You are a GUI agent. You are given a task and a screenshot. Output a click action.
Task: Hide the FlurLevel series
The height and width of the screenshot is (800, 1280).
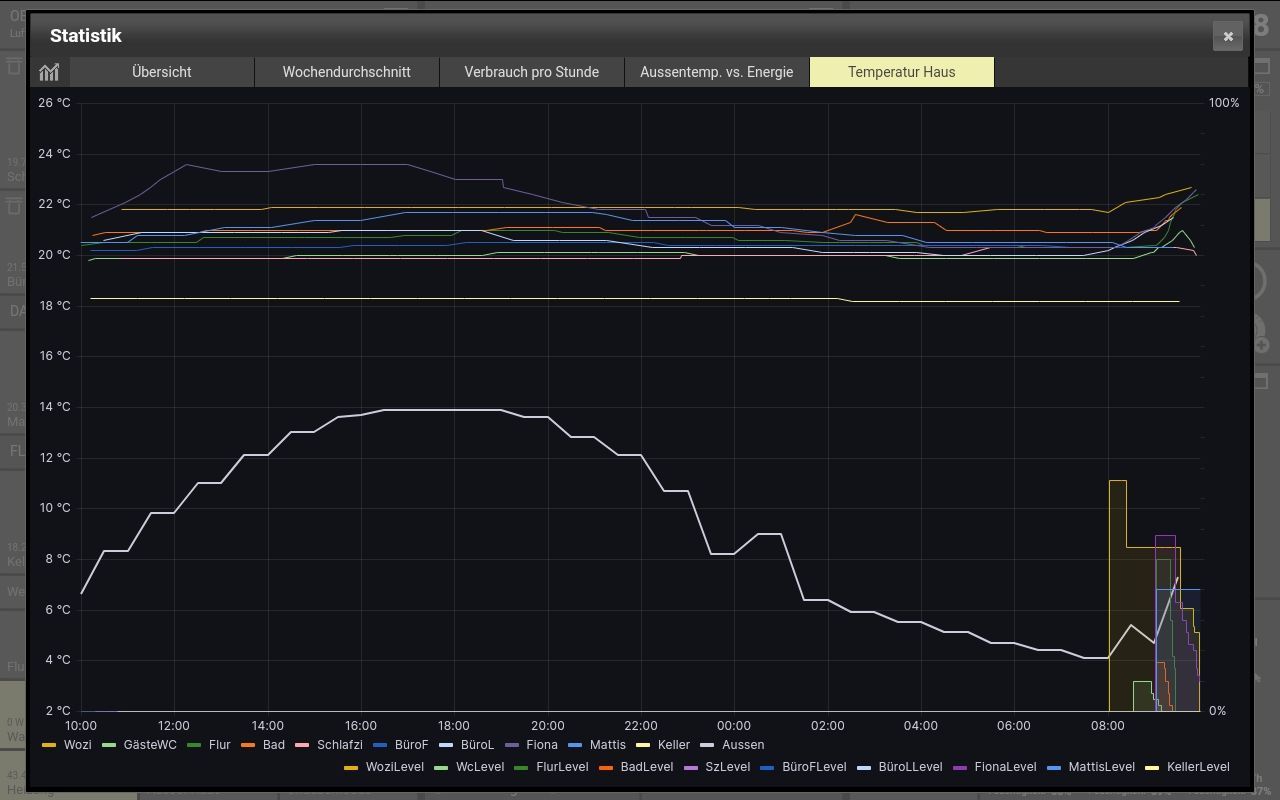pos(551,767)
